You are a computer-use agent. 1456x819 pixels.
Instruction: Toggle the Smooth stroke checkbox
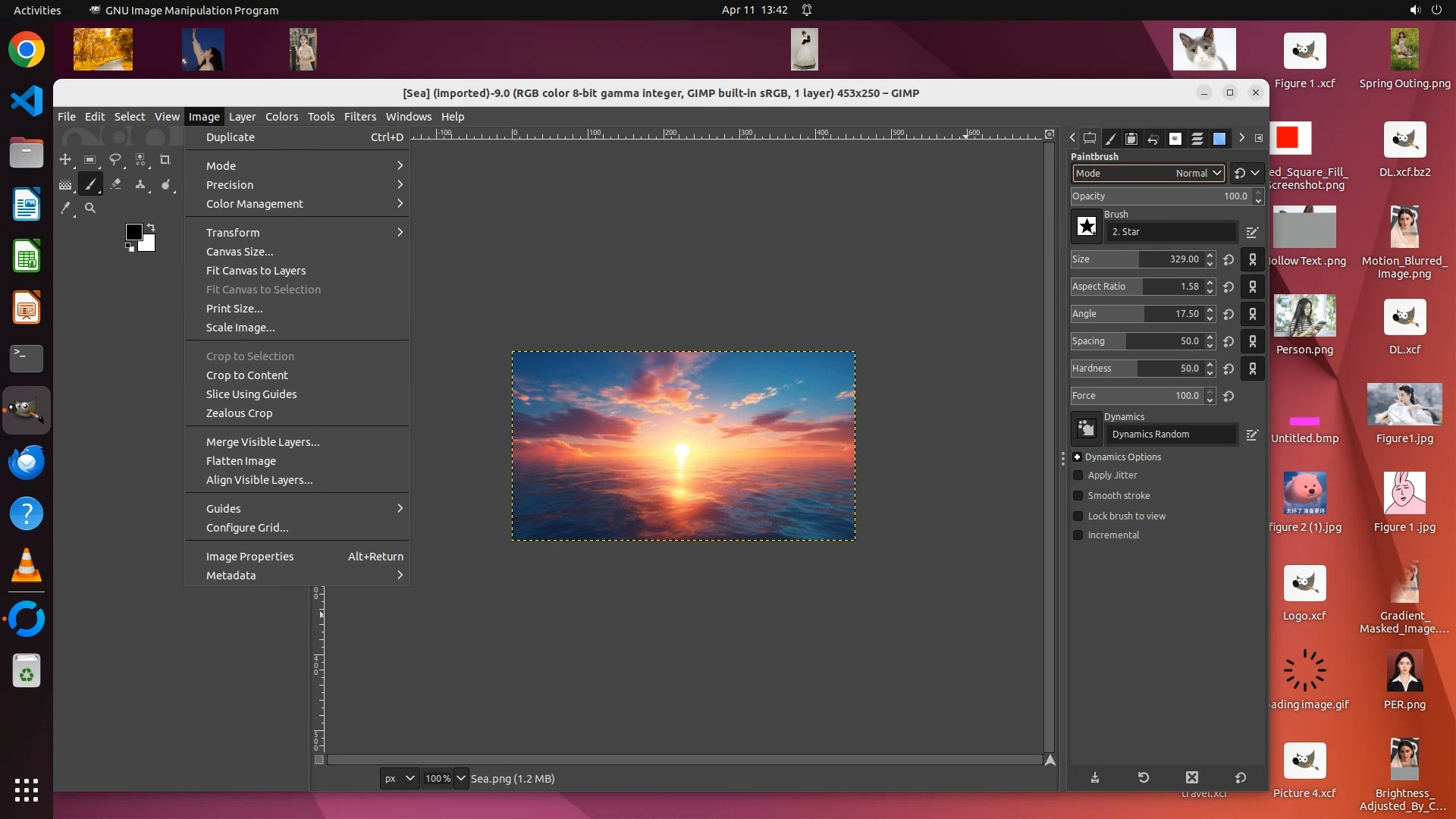click(x=1078, y=496)
